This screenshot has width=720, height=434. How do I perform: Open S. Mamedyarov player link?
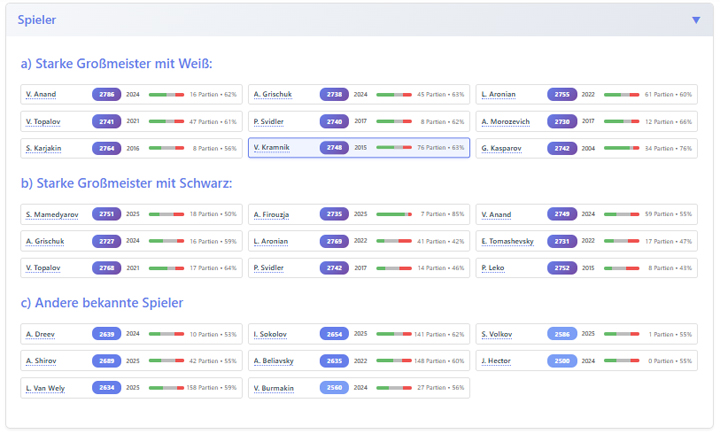(54, 214)
